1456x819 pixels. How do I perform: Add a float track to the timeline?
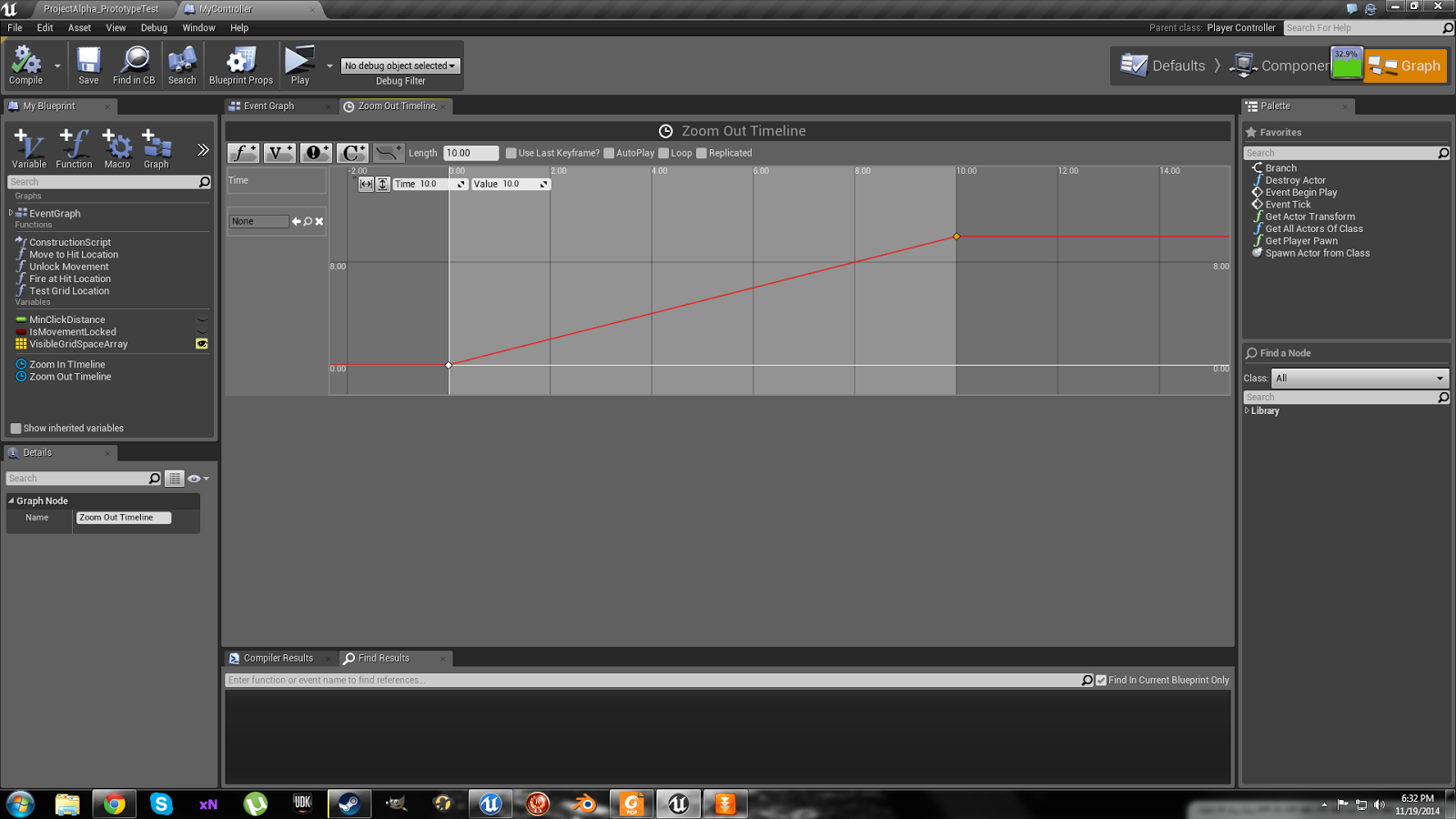click(x=243, y=153)
